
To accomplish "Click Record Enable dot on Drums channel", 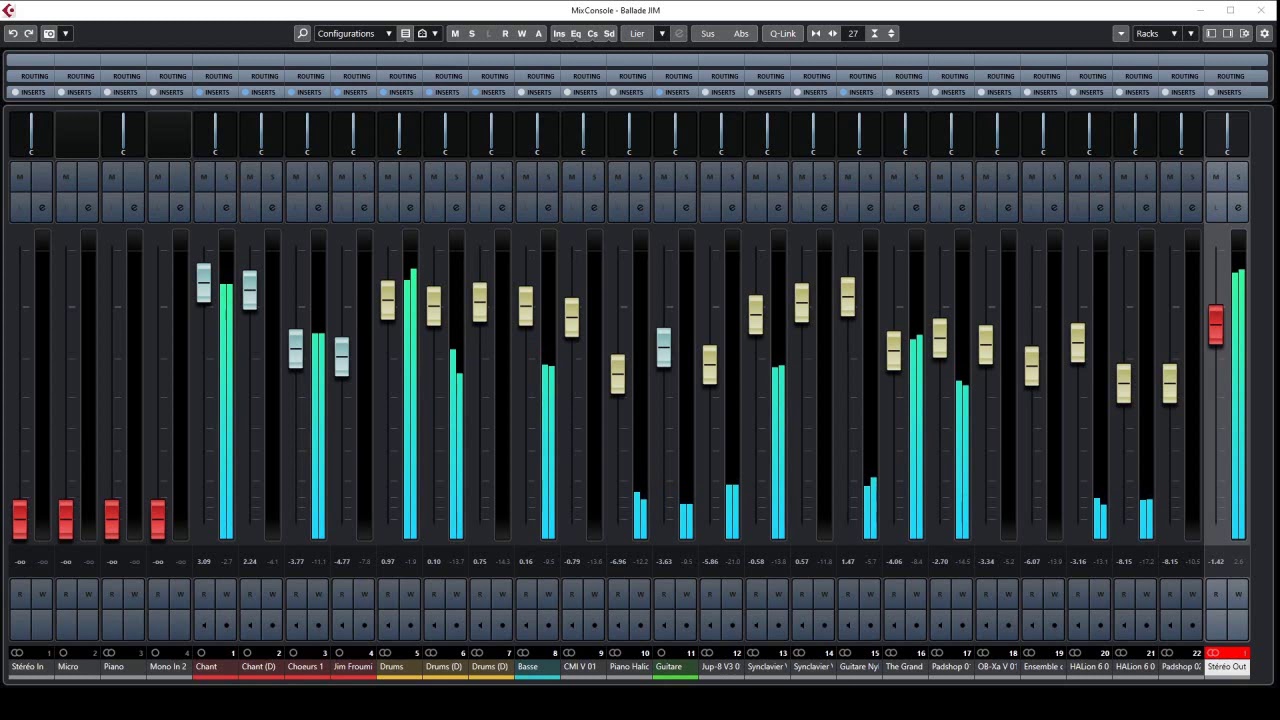I will [x=410, y=626].
